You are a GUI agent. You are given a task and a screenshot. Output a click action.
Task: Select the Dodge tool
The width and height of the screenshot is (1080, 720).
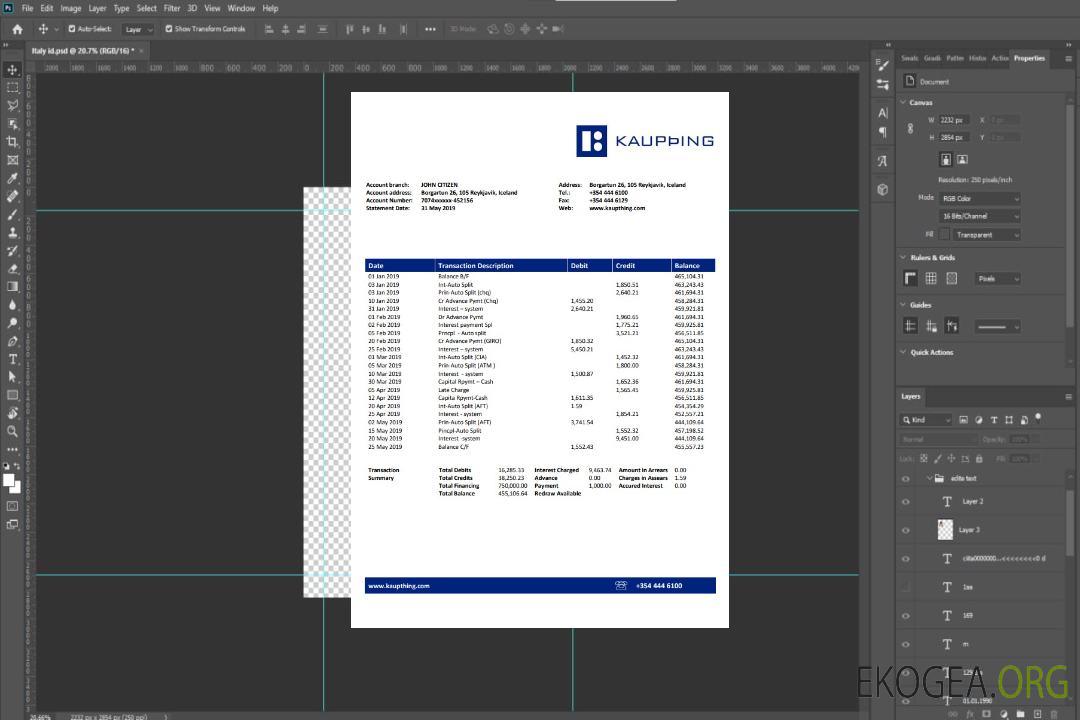(12, 322)
